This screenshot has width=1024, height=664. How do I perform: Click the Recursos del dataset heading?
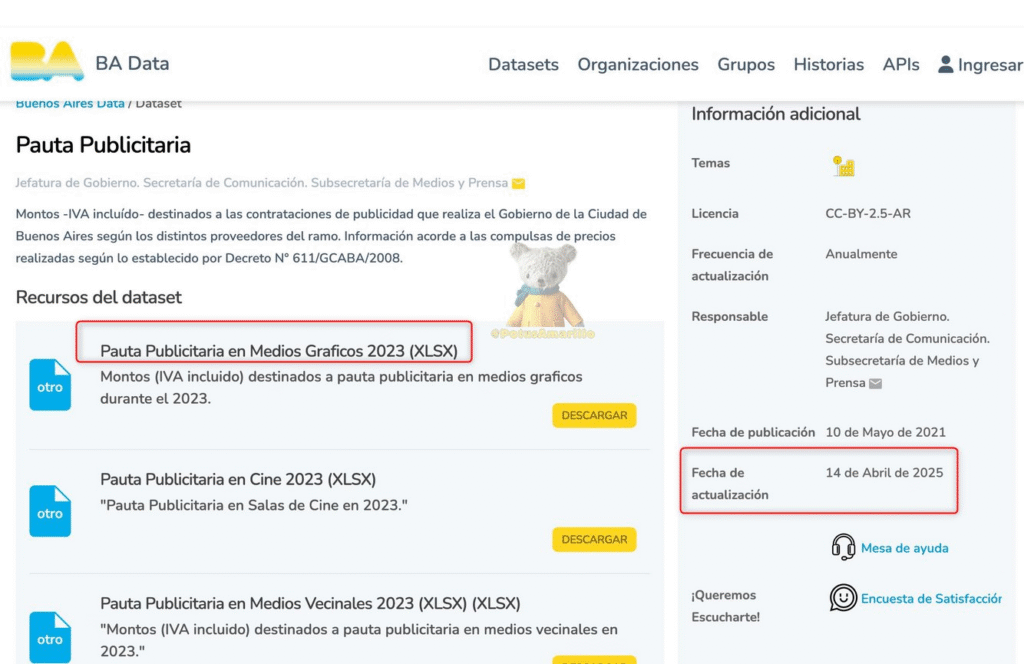pos(99,298)
